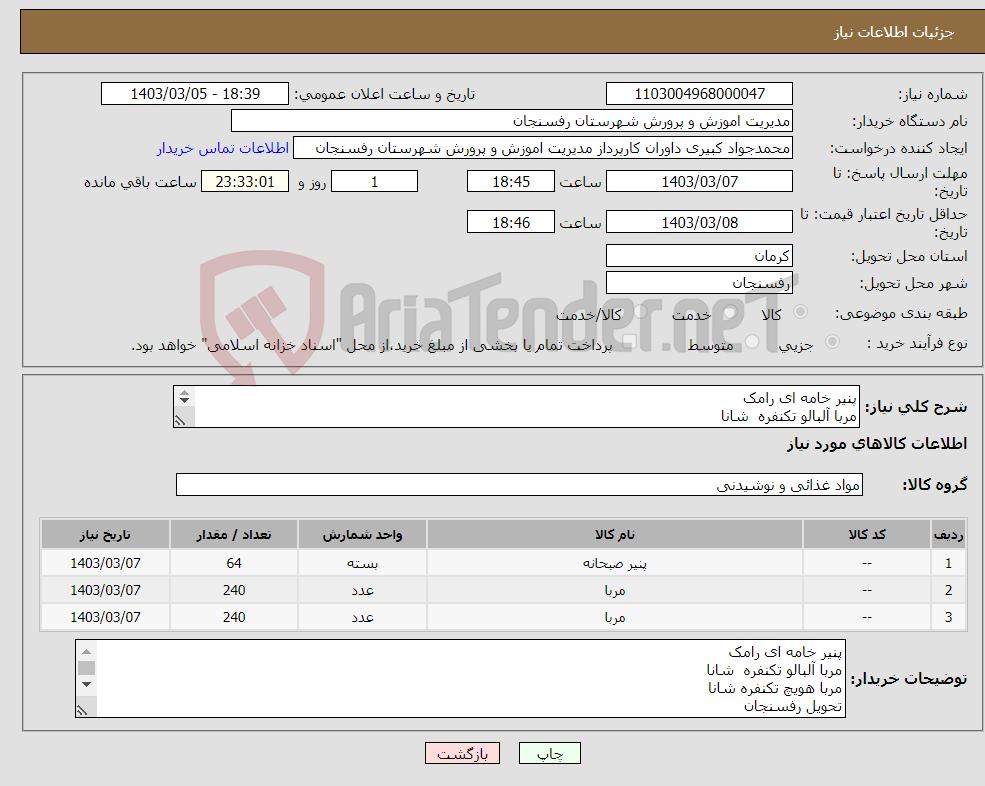Click the row number 3 cell
The width and height of the screenshot is (985, 786).
(948, 617)
